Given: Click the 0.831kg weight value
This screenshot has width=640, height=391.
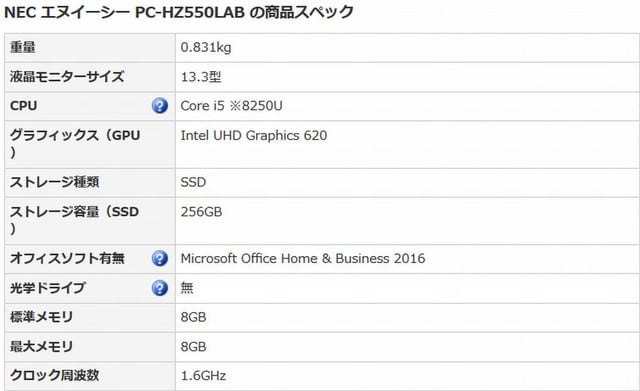Looking at the screenshot, I should tap(206, 47).
